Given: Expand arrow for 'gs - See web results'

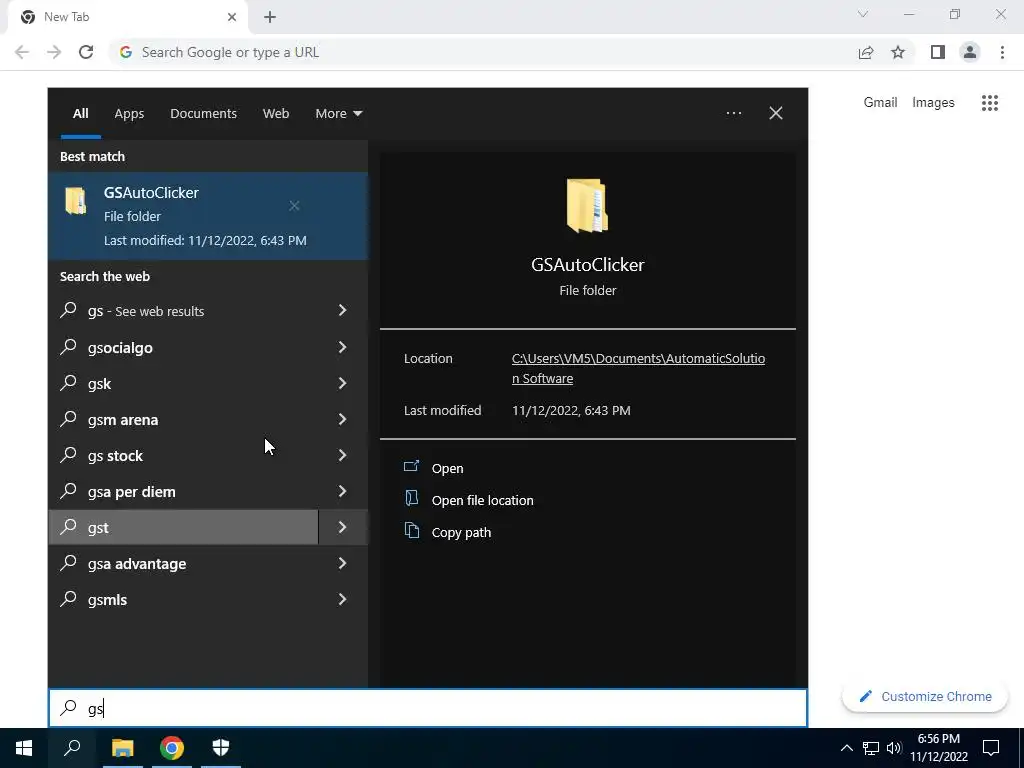Looking at the screenshot, I should (343, 310).
